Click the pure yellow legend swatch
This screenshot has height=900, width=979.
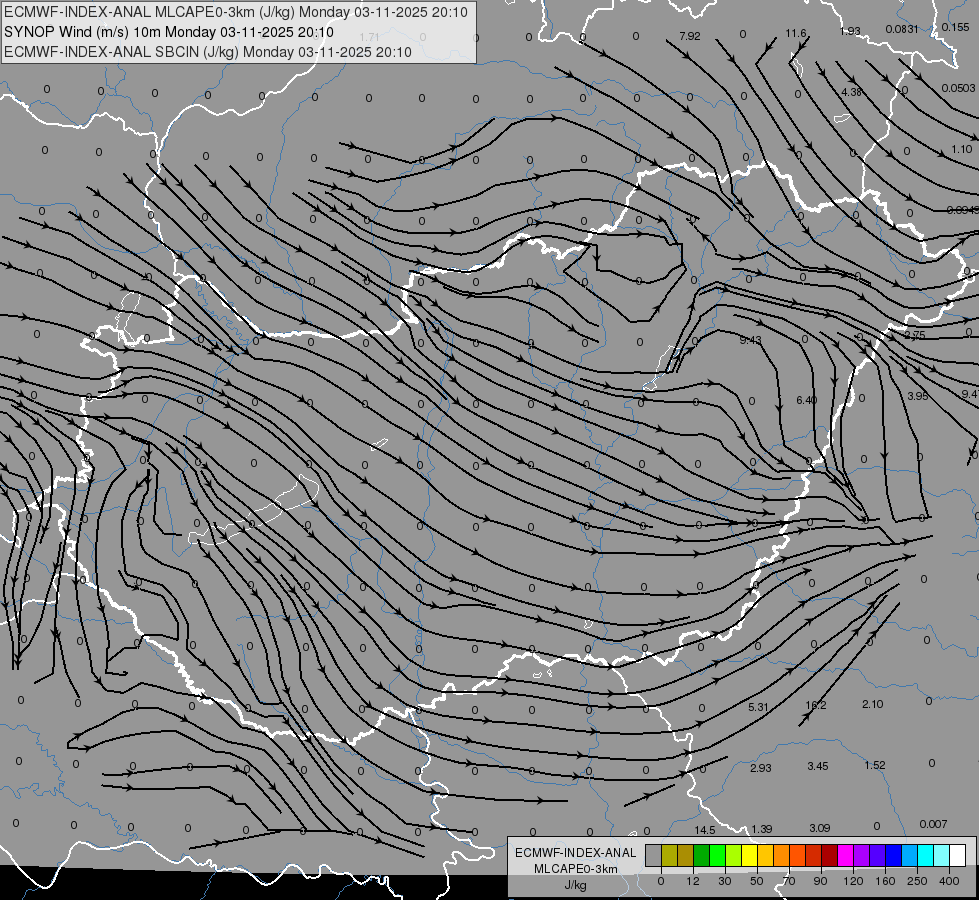click(x=749, y=856)
